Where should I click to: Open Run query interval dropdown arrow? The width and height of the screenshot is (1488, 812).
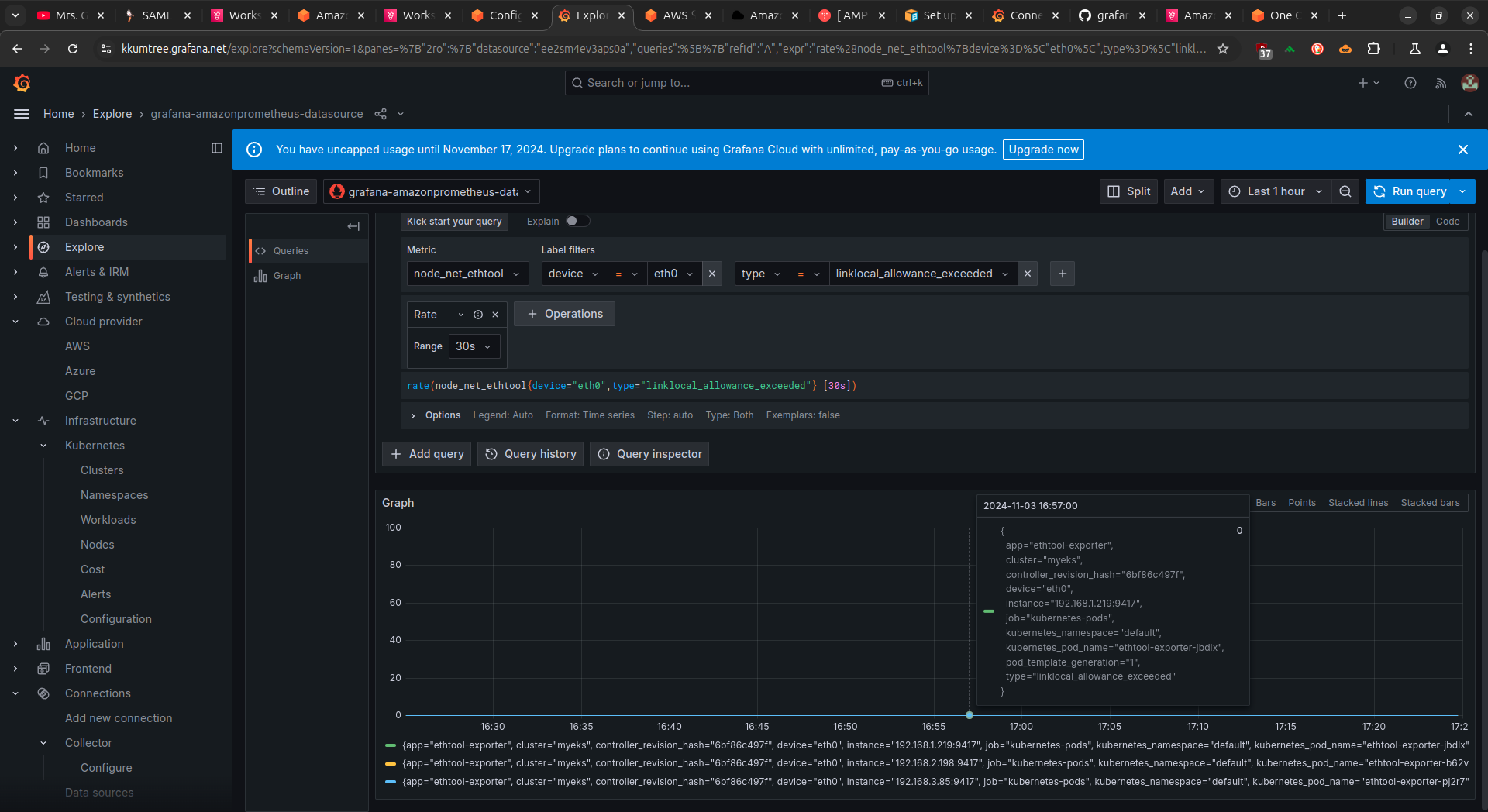(x=1462, y=191)
